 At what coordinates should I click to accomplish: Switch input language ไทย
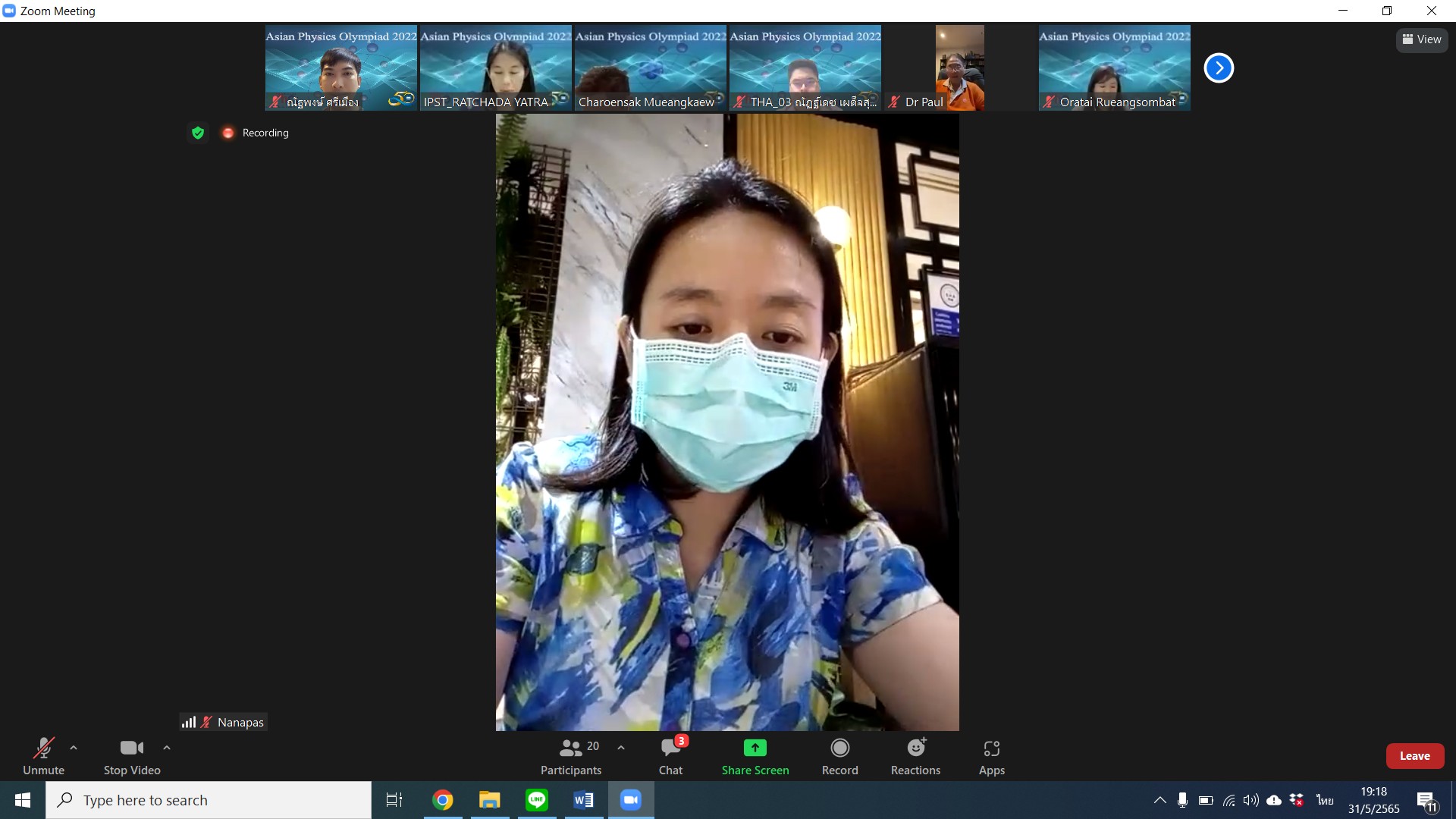pos(1325,800)
